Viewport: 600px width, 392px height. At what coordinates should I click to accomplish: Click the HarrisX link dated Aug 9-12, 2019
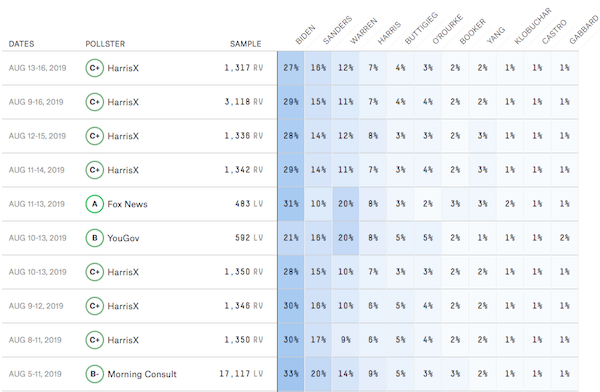coord(123,306)
